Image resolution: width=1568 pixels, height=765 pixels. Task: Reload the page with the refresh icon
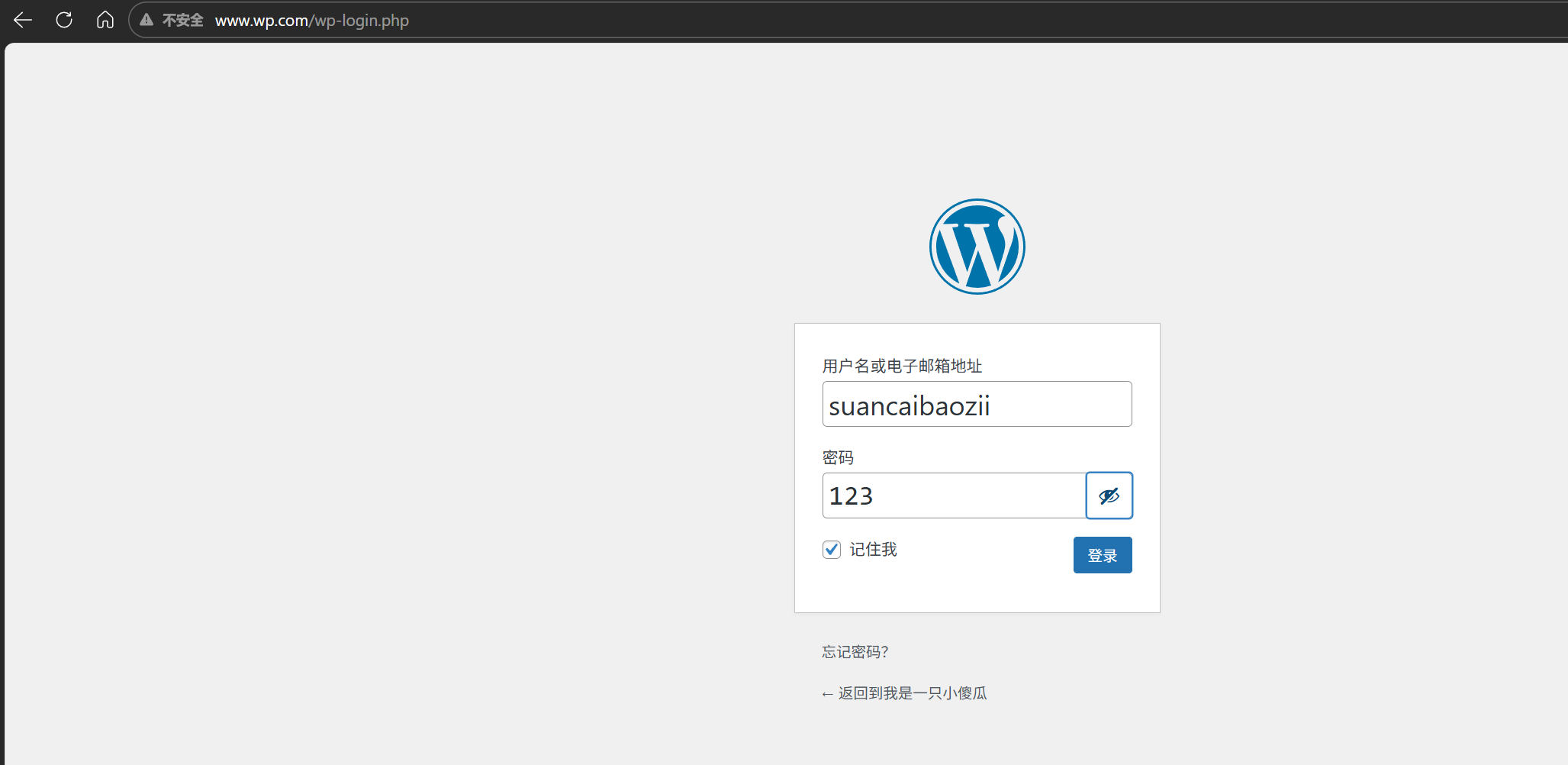click(64, 20)
